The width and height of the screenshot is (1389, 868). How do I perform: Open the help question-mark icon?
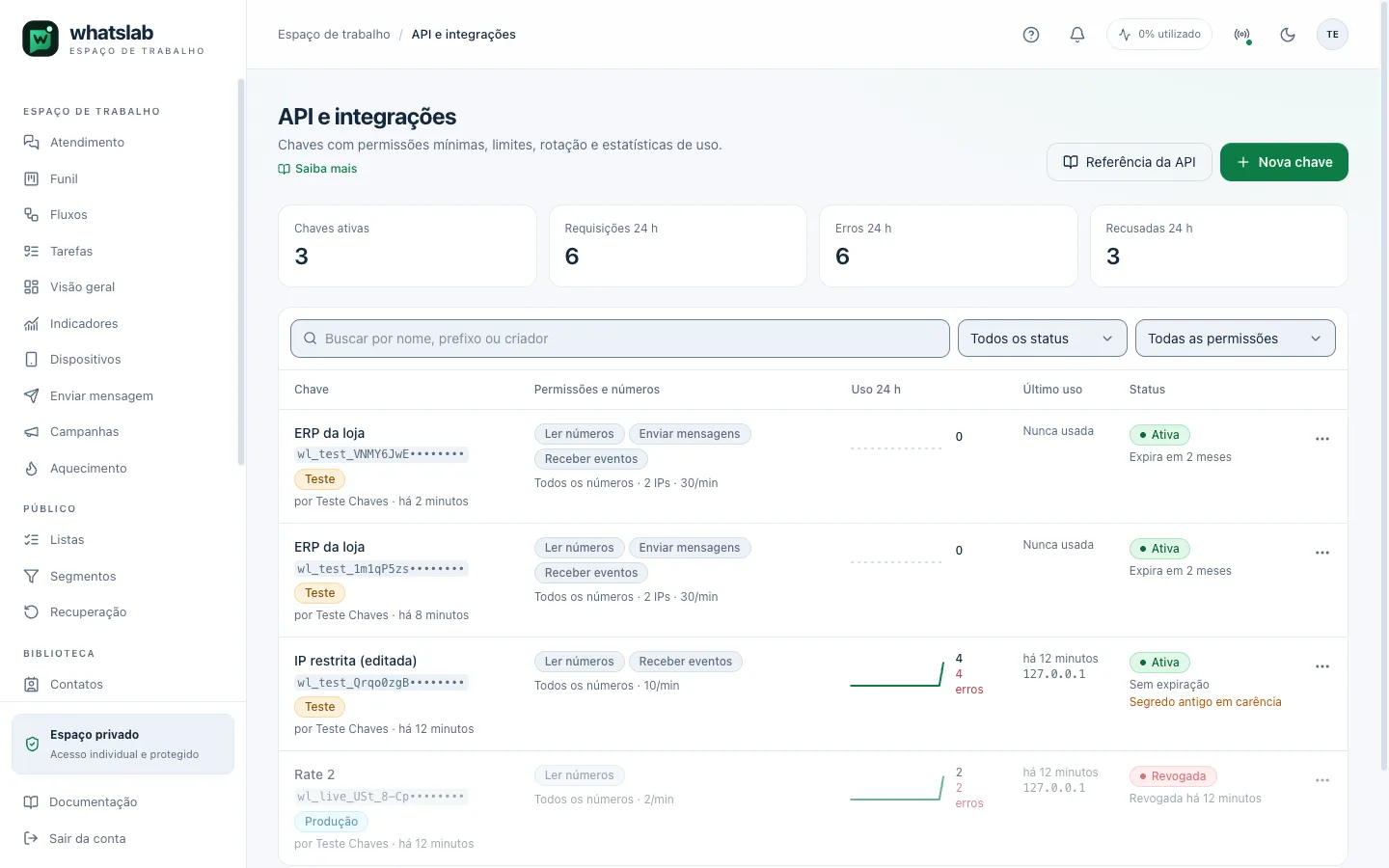pyautogui.click(x=1031, y=35)
